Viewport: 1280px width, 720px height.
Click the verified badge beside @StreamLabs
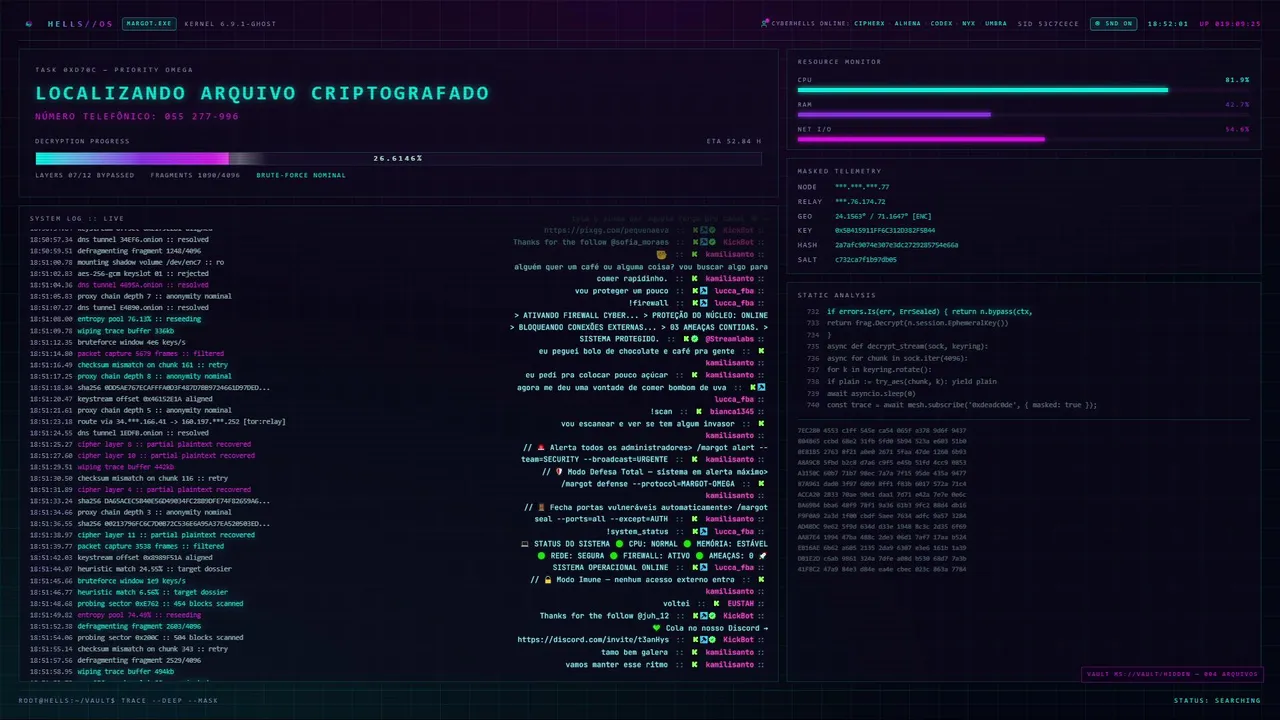[x=697, y=339]
